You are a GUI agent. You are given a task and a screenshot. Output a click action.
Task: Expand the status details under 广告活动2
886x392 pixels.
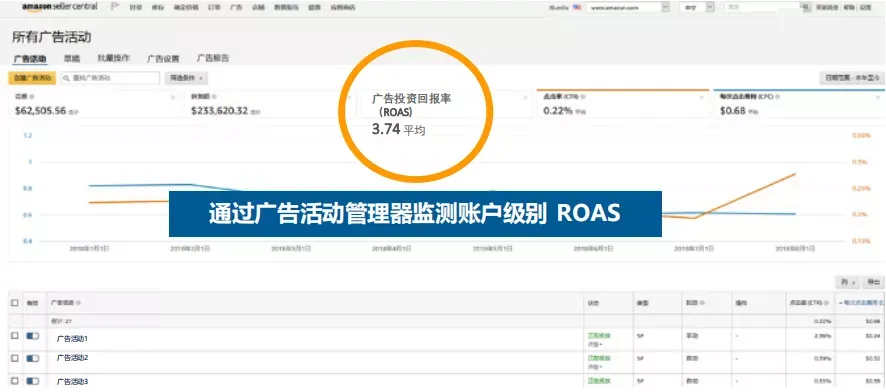click(594, 366)
